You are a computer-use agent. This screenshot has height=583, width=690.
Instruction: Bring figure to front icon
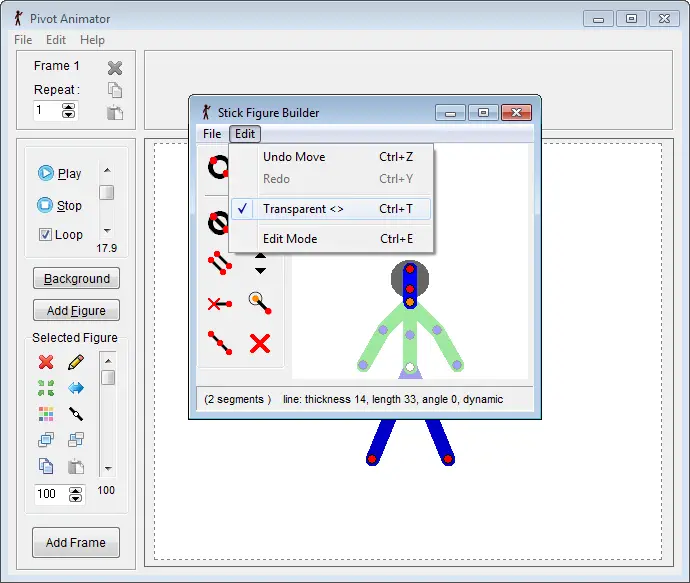tap(46, 440)
